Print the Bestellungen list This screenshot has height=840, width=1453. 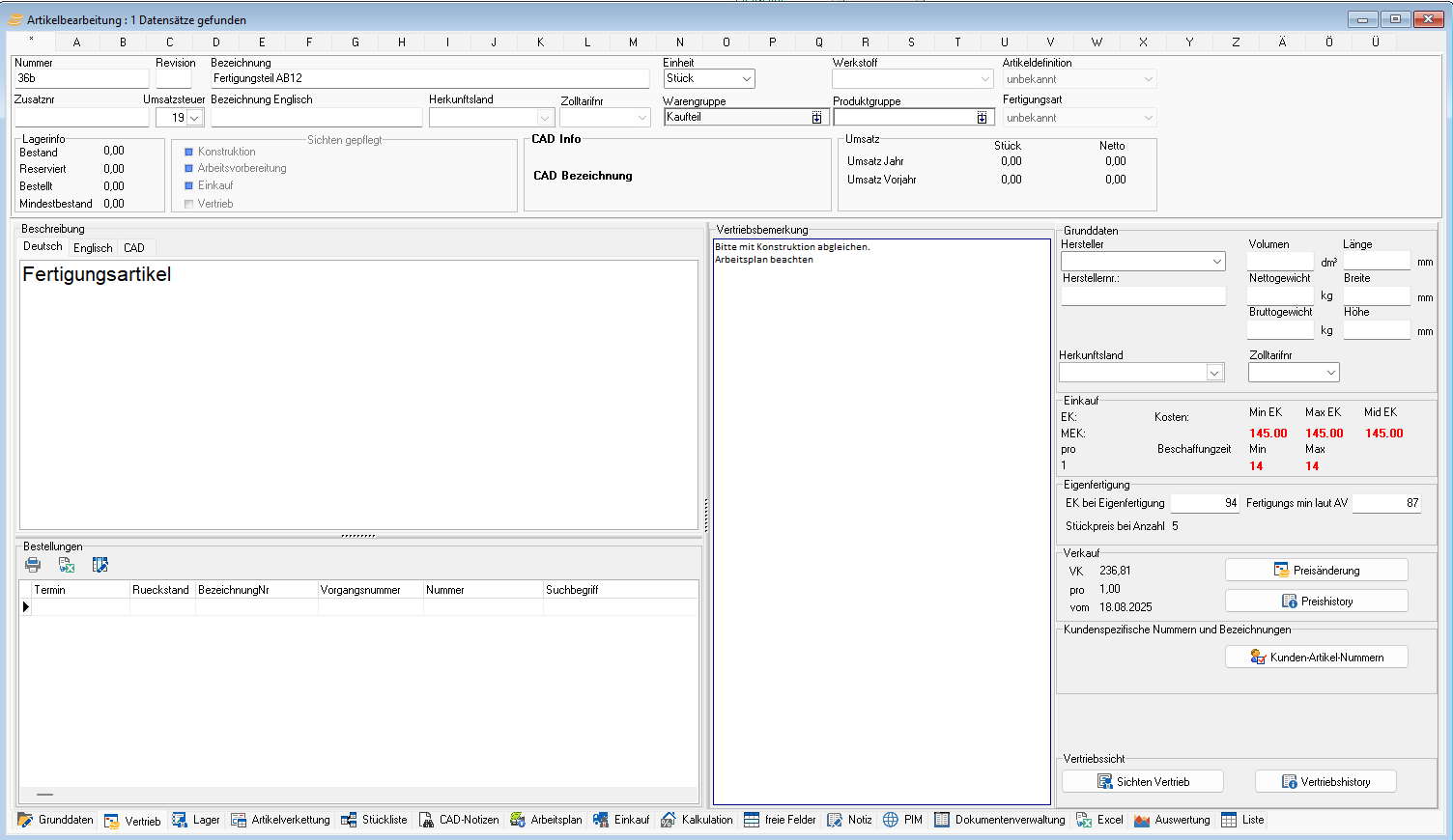point(33,565)
